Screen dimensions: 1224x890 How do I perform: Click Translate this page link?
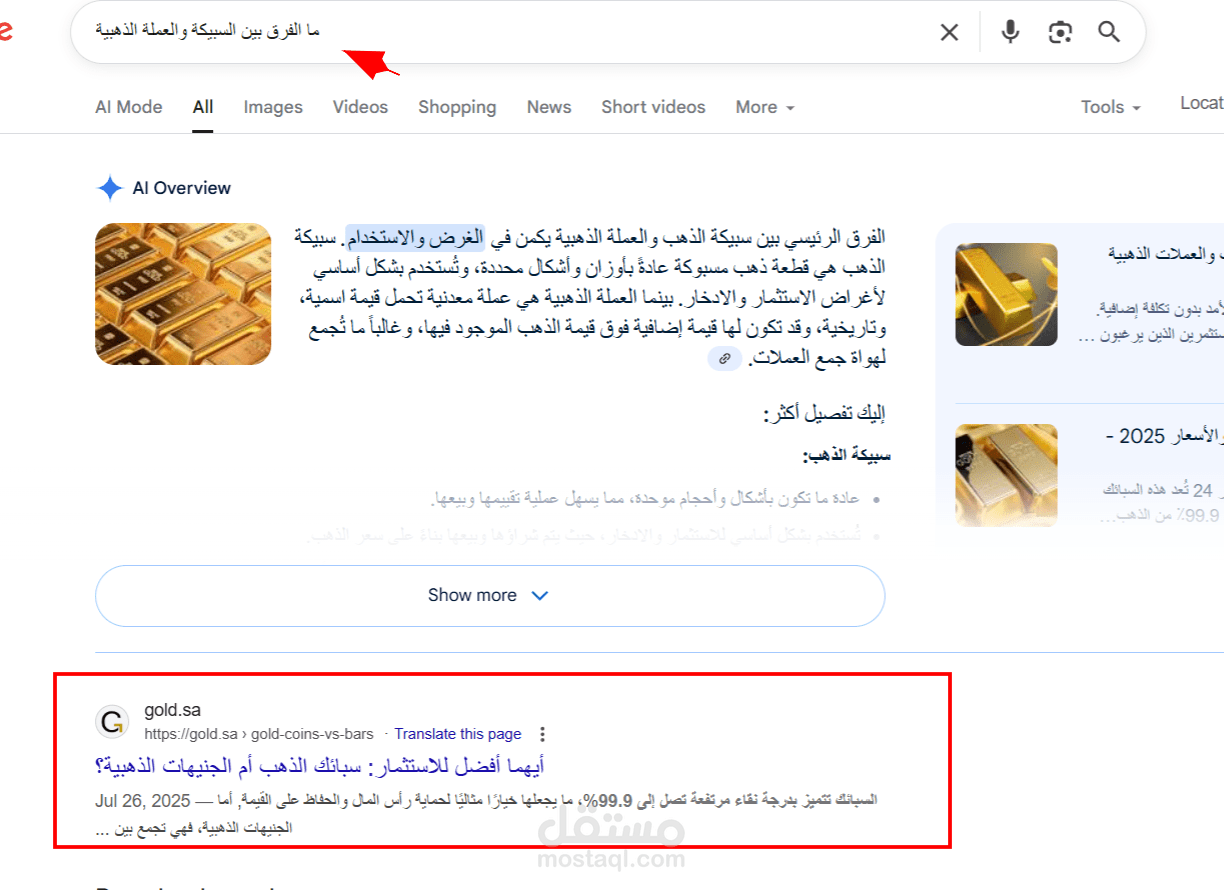(x=458, y=734)
